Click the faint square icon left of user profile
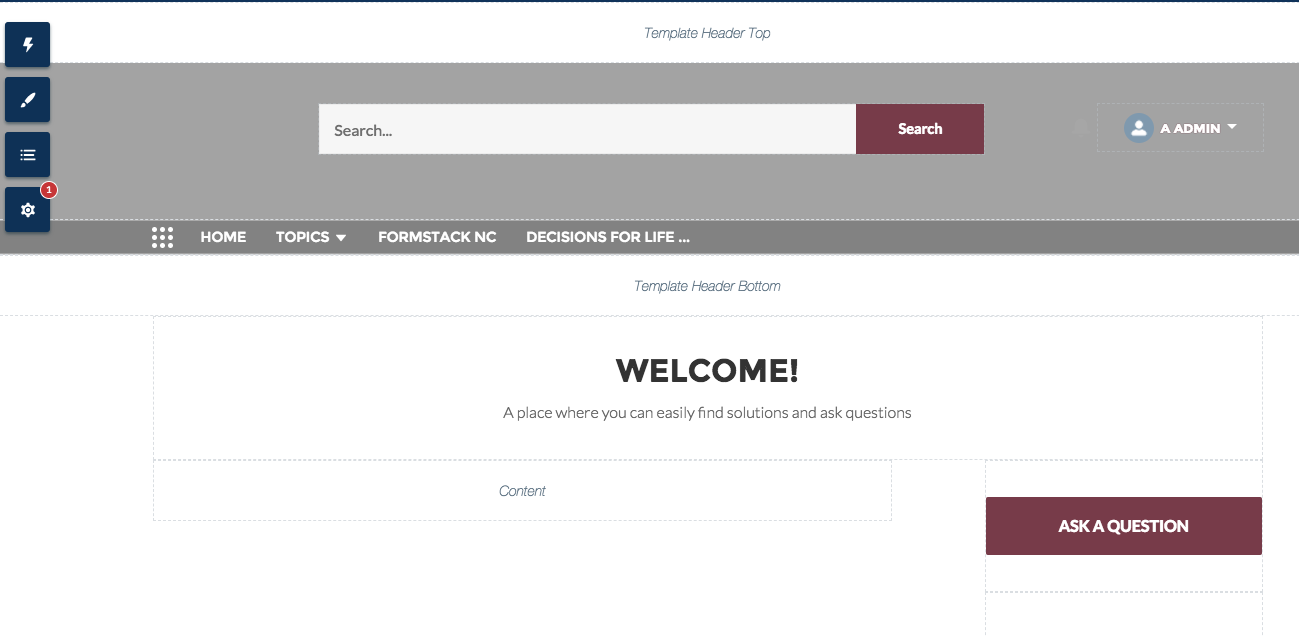1299x636 pixels. [1080, 127]
